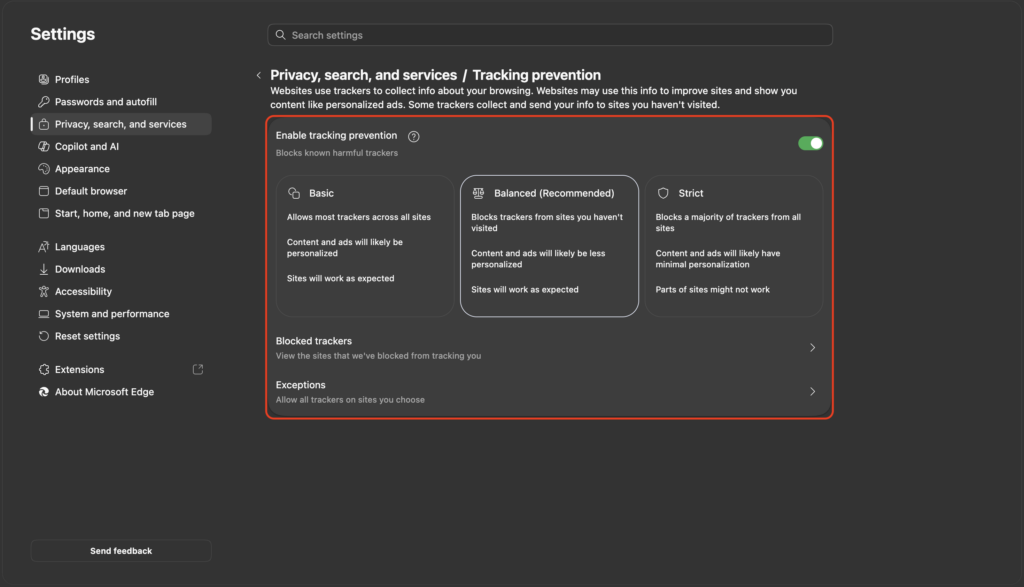Click the Profiles icon in sidebar
Viewport: 1024px width, 587px height.
click(x=44, y=80)
